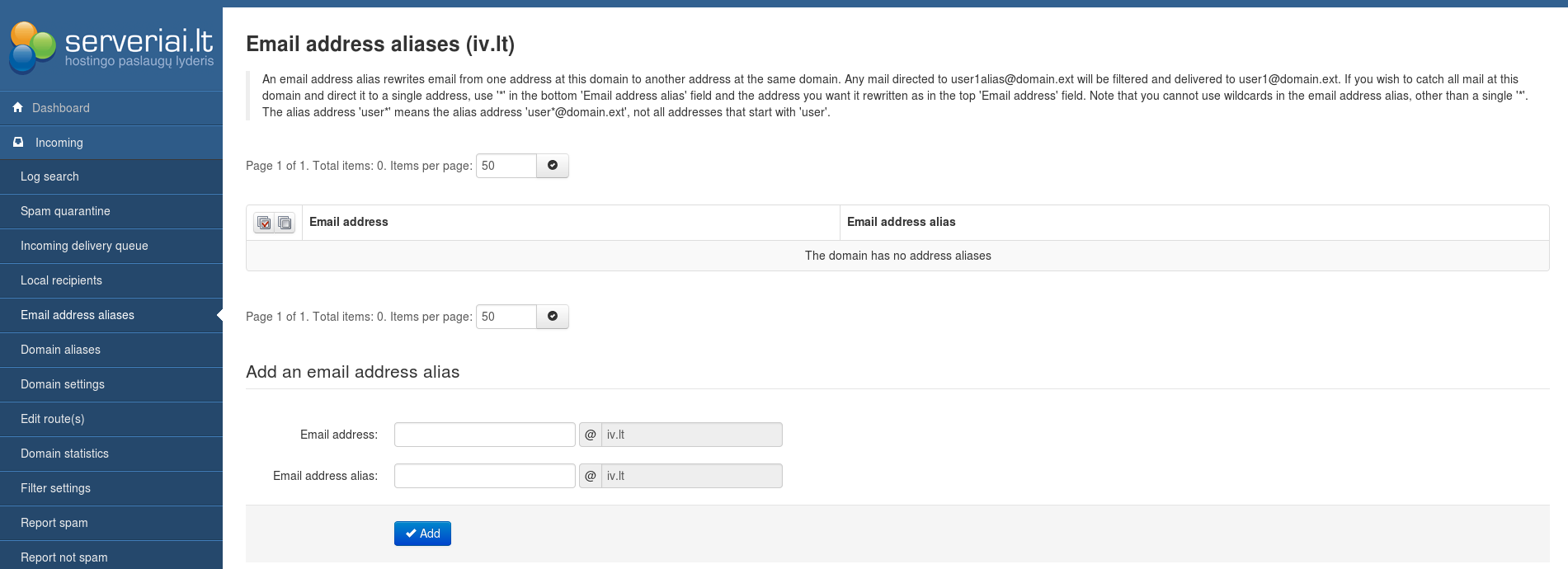Image resolution: width=1568 pixels, height=569 pixels.
Task: Click the Dashboard home icon
Action: click(x=18, y=108)
